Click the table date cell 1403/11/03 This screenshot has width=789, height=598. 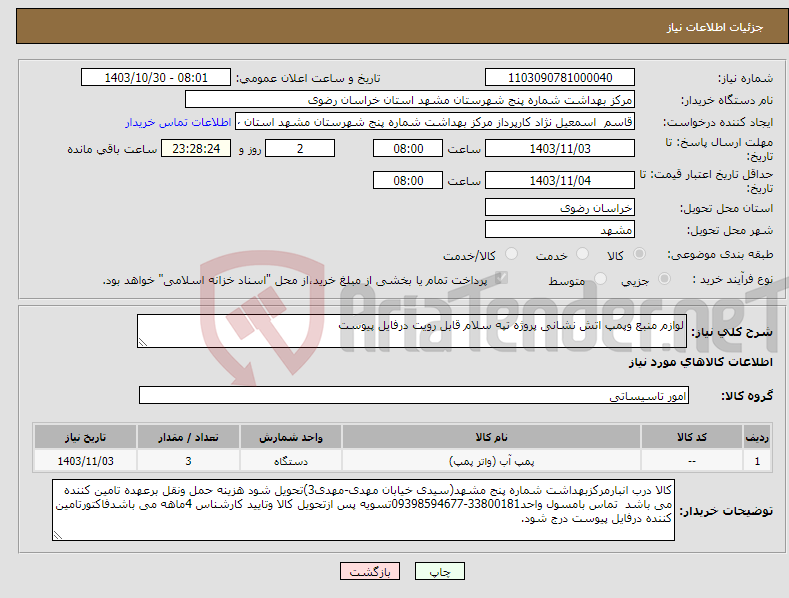[x=86, y=461]
